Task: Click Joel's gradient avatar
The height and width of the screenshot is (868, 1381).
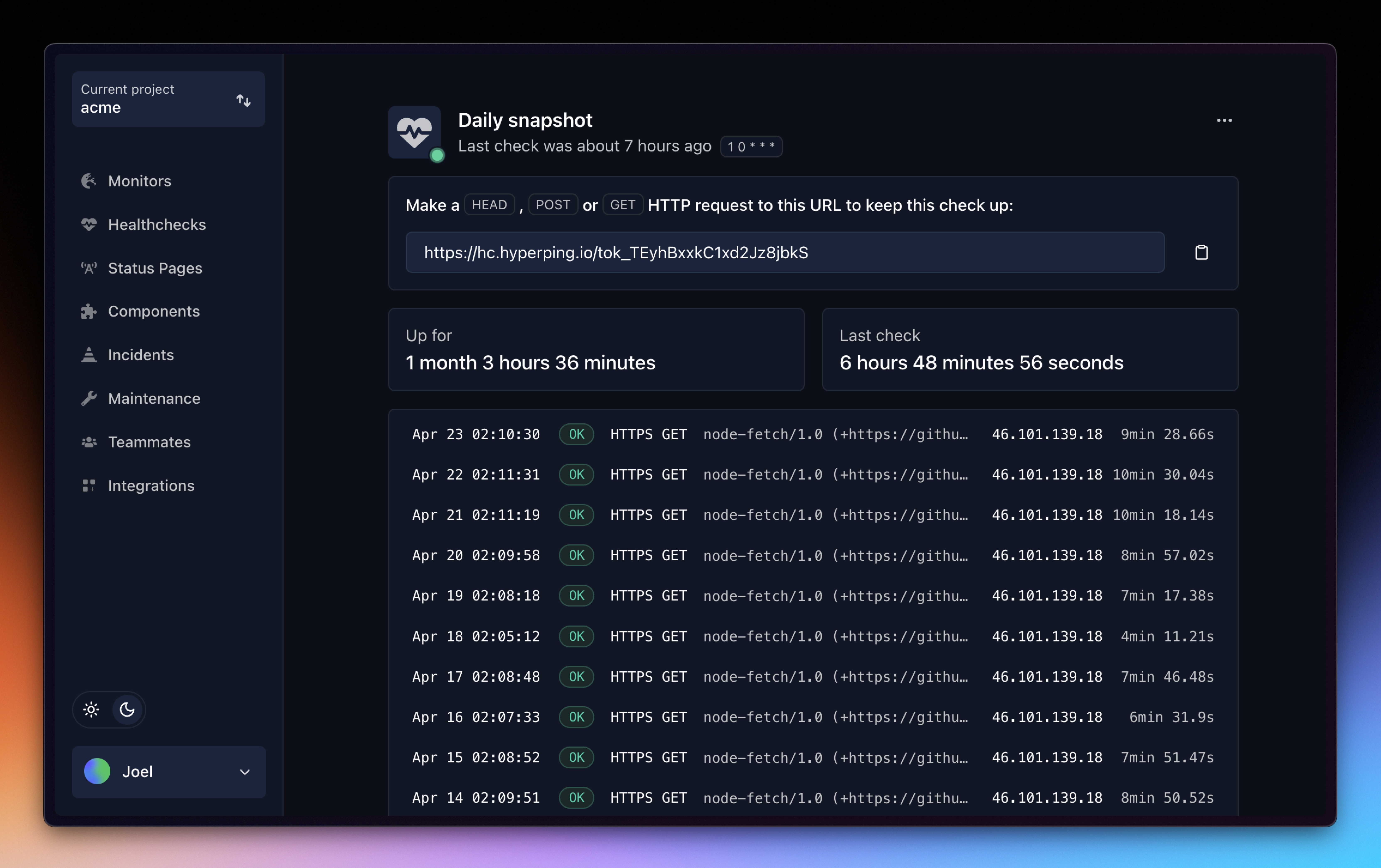Action: point(97,771)
